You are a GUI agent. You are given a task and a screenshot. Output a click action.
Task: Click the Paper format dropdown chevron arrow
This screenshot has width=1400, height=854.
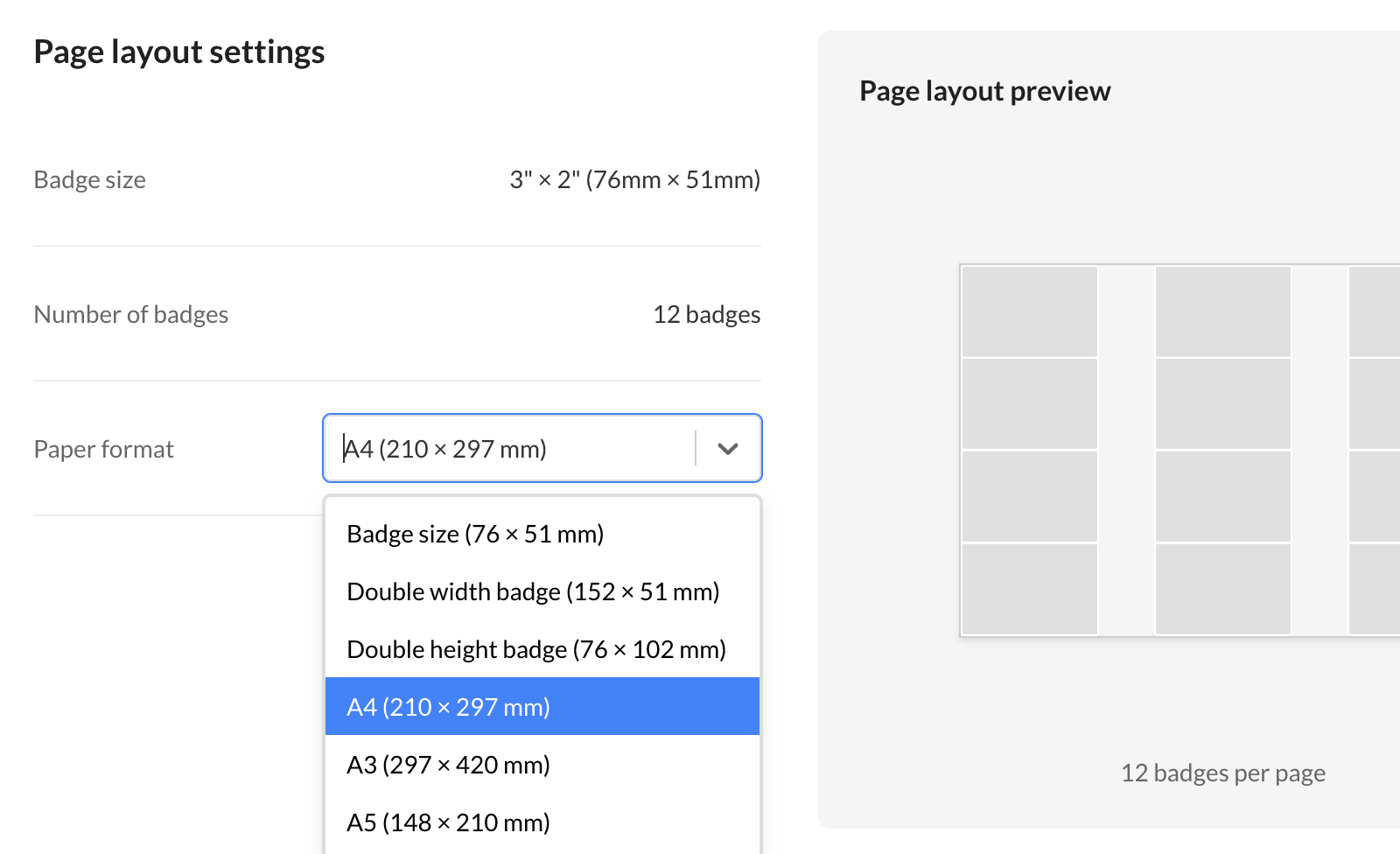tap(728, 449)
